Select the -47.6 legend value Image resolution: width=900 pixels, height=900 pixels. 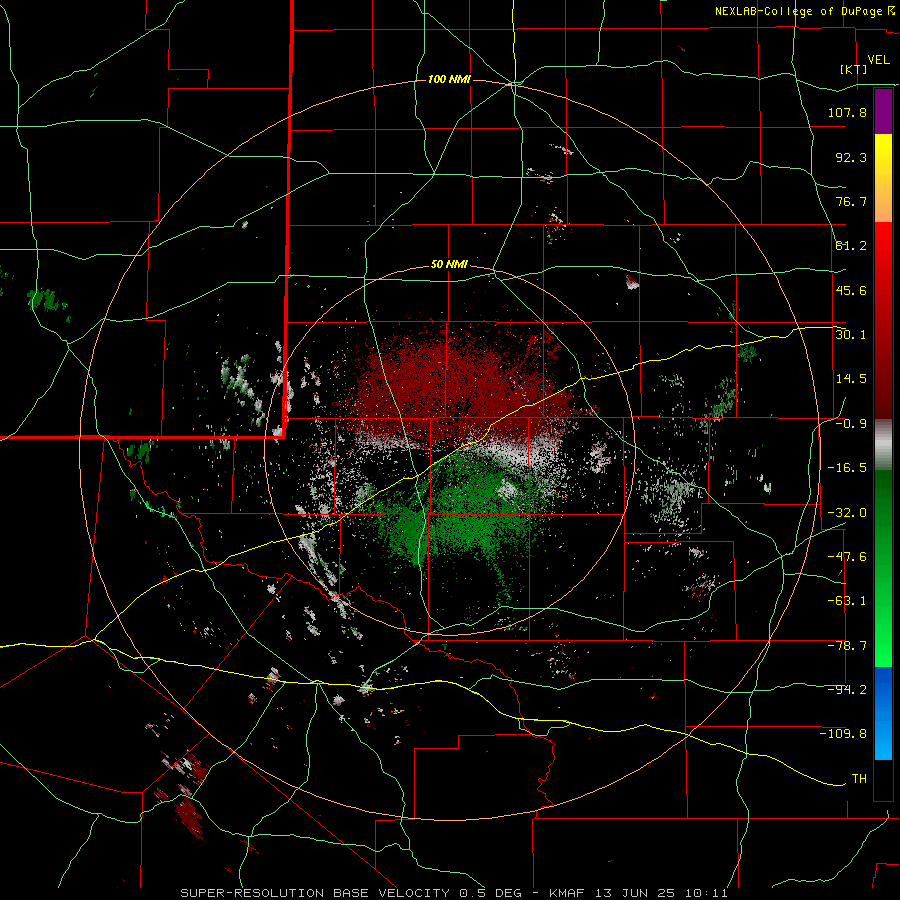847,557
